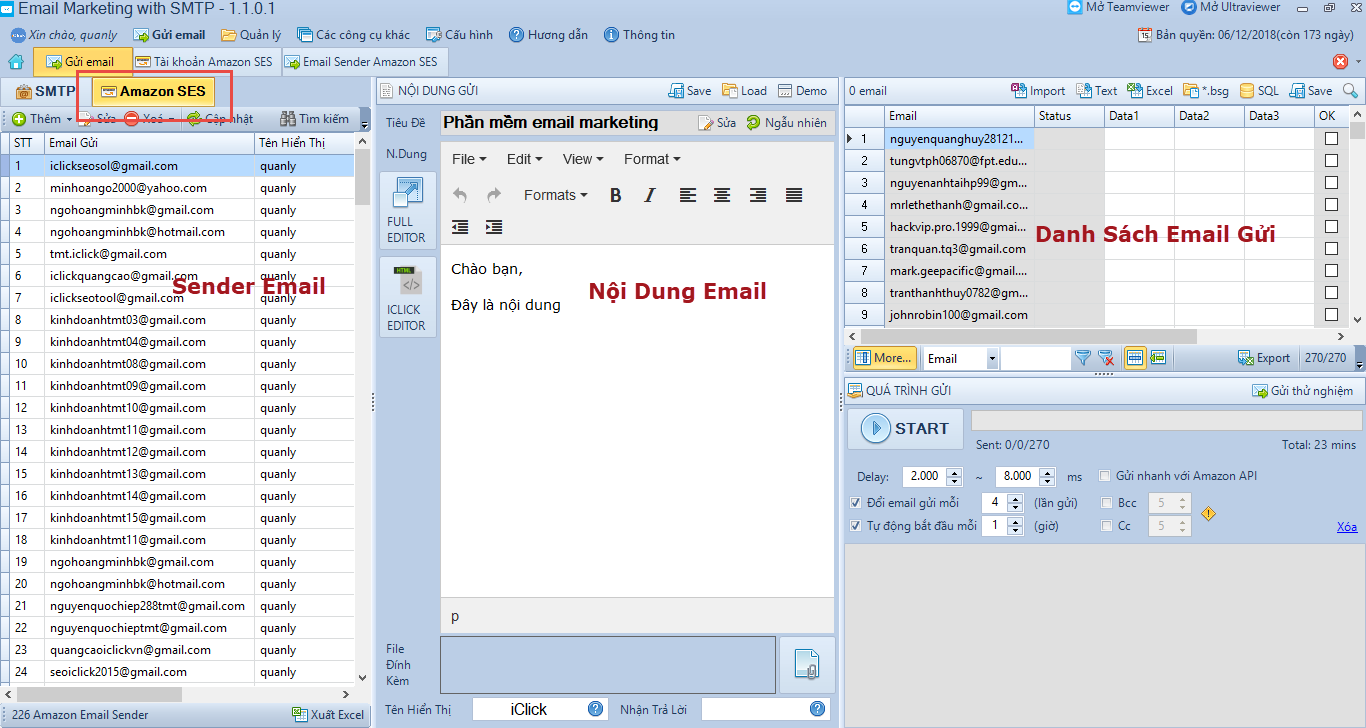Increase first Delay value stepper
Viewport: 1366px width, 728px height.
(955, 471)
